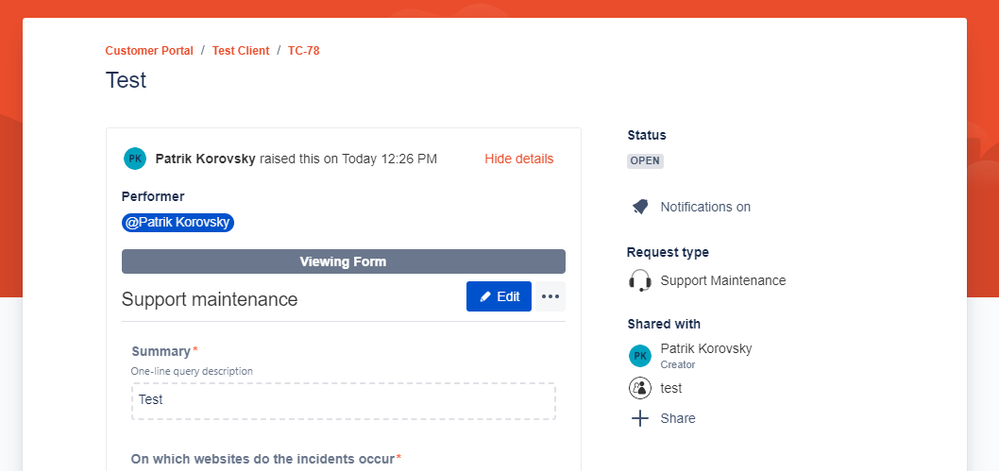Open the Customer Portal breadcrumb link
The image size is (999, 471).
click(x=149, y=51)
